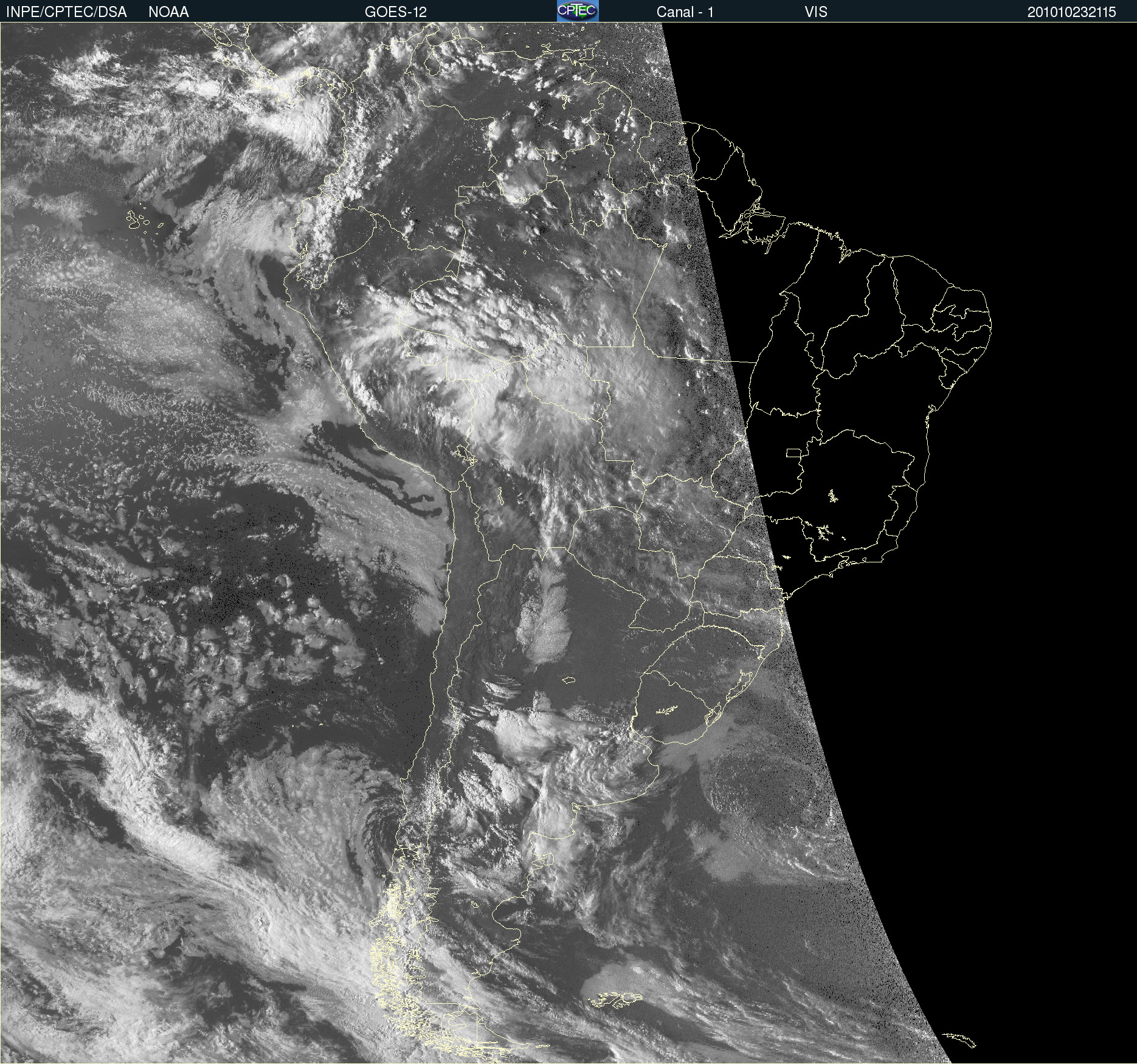1137x1064 pixels.
Task: Click the 201010232115 timestamp
Action: point(1072,12)
